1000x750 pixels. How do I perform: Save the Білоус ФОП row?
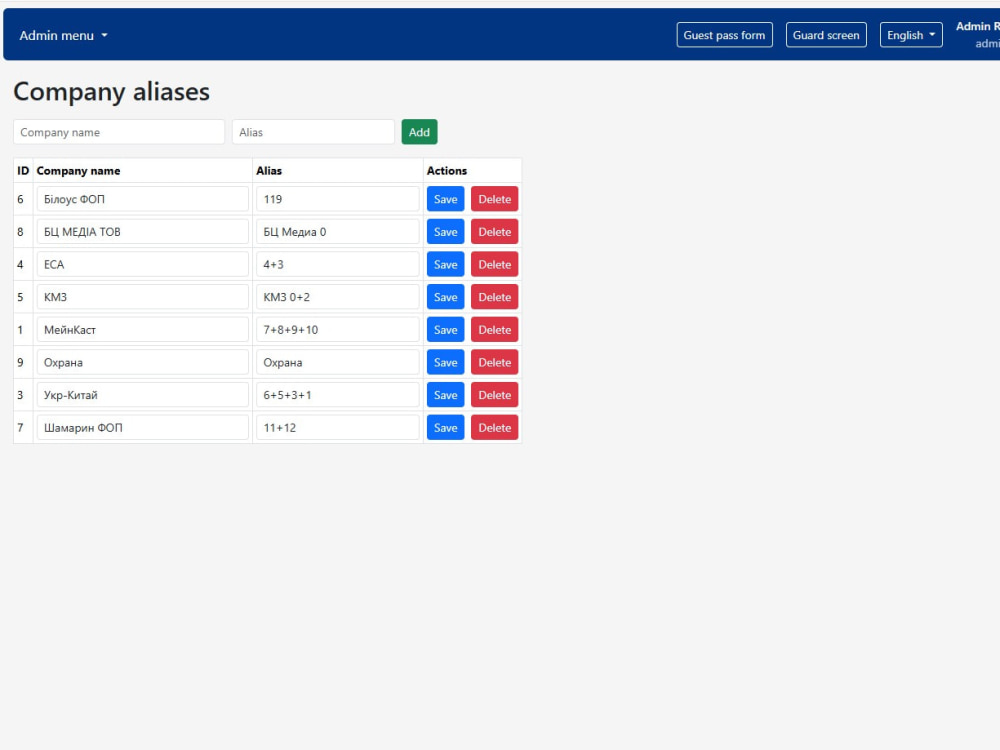pyautogui.click(x=445, y=199)
